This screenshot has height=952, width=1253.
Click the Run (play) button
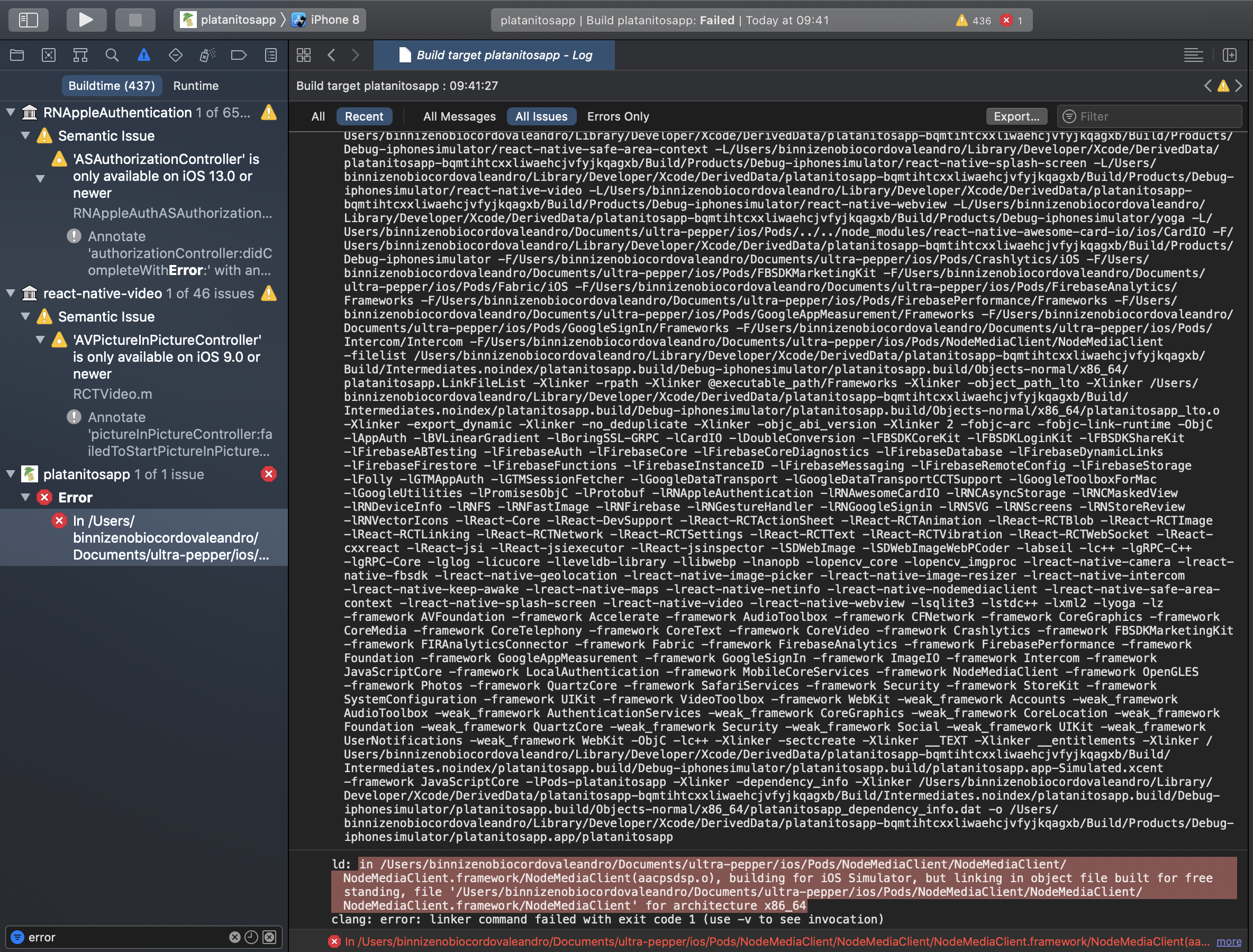click(x=86, y=20)
